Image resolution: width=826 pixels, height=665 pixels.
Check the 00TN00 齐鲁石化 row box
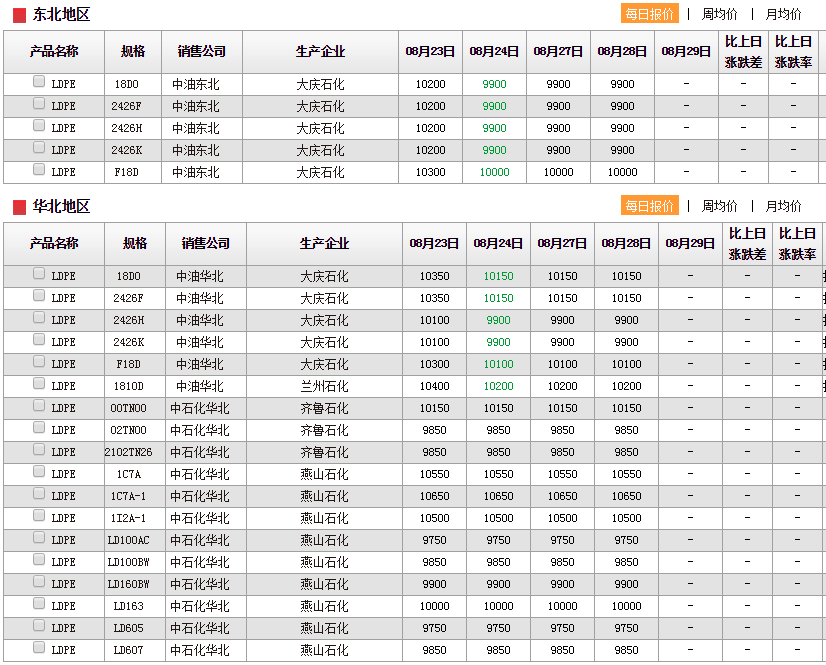(x=38, y=405)
